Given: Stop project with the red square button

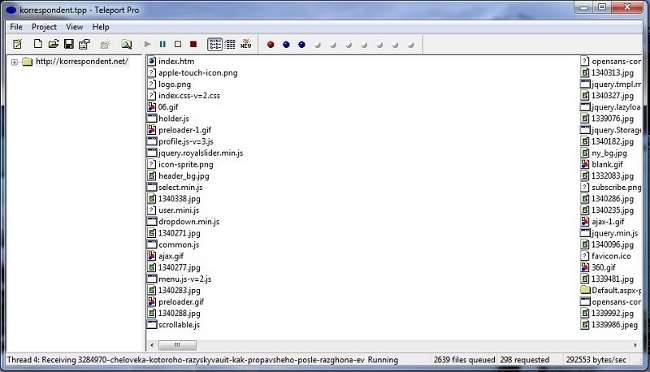Looking at the screenshot, I should [x=193, y=44].
